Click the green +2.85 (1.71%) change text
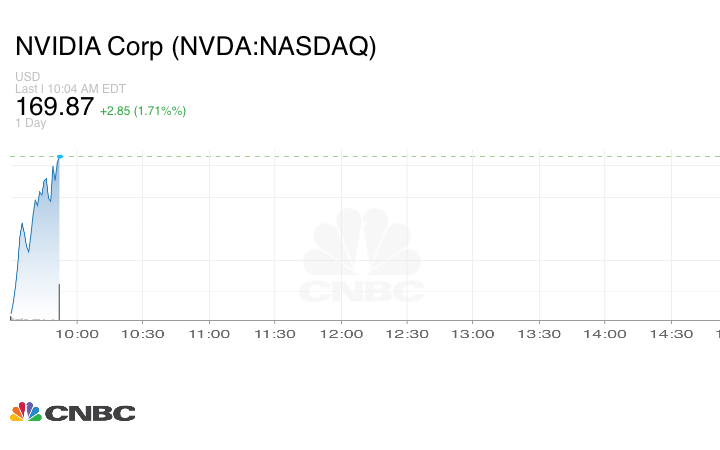720x450 pixels. (x=143, y=109)
